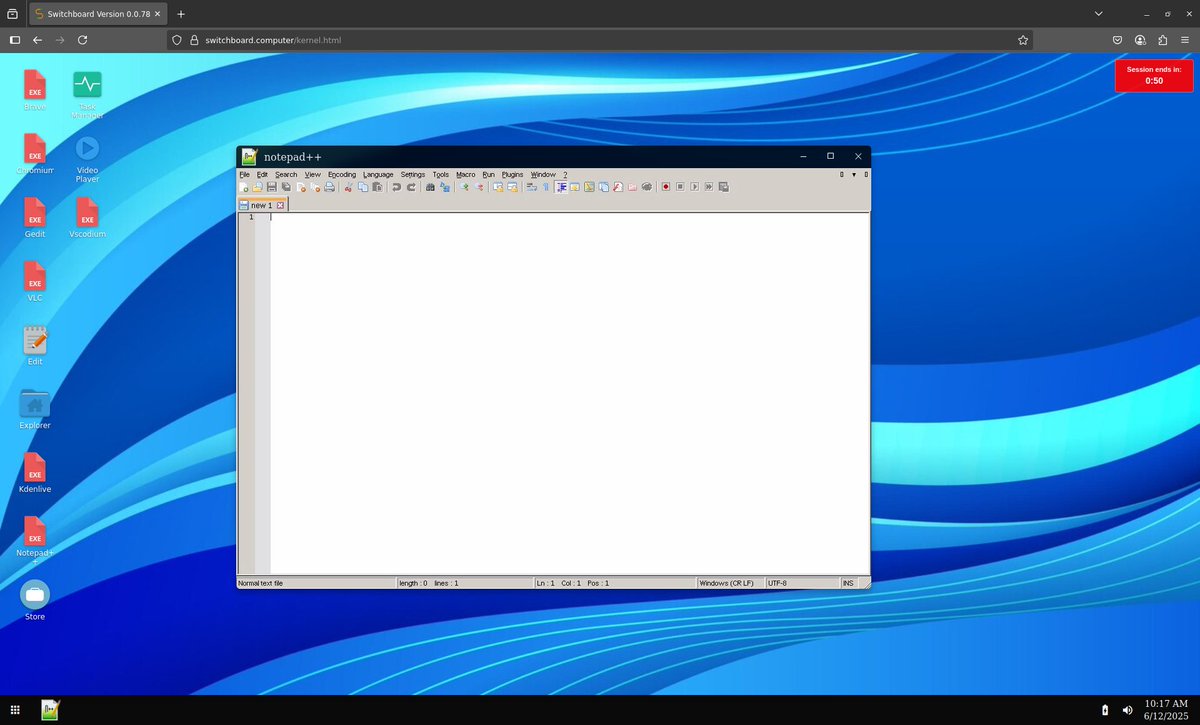1200x725 pixels.
Task: Reload the page in the browser
Action: coord(82,40)
